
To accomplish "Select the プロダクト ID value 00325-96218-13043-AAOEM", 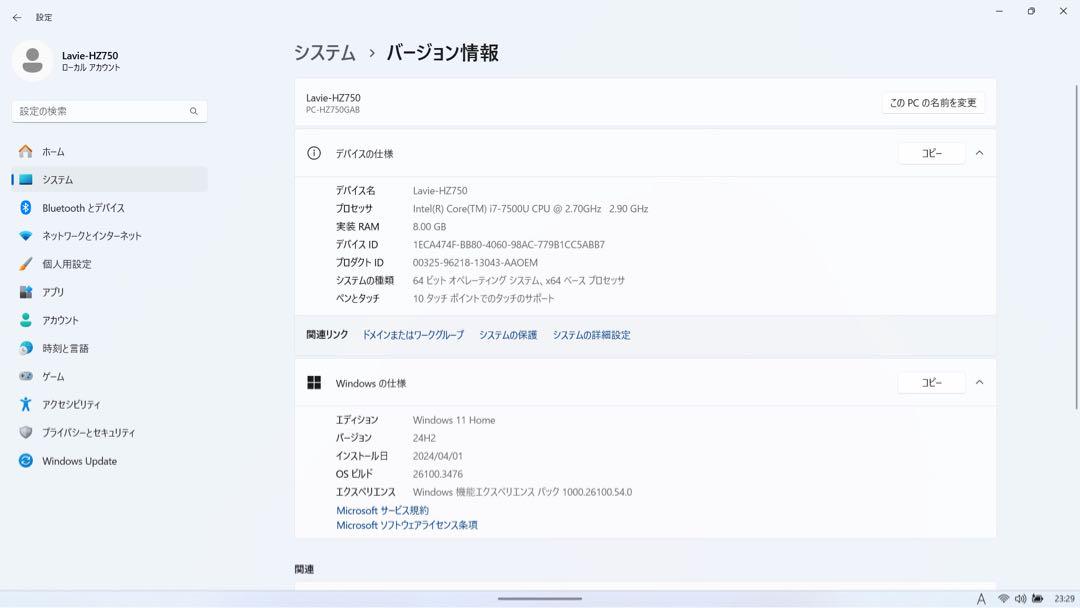I will pyautogui.click(x=475, y=262).
